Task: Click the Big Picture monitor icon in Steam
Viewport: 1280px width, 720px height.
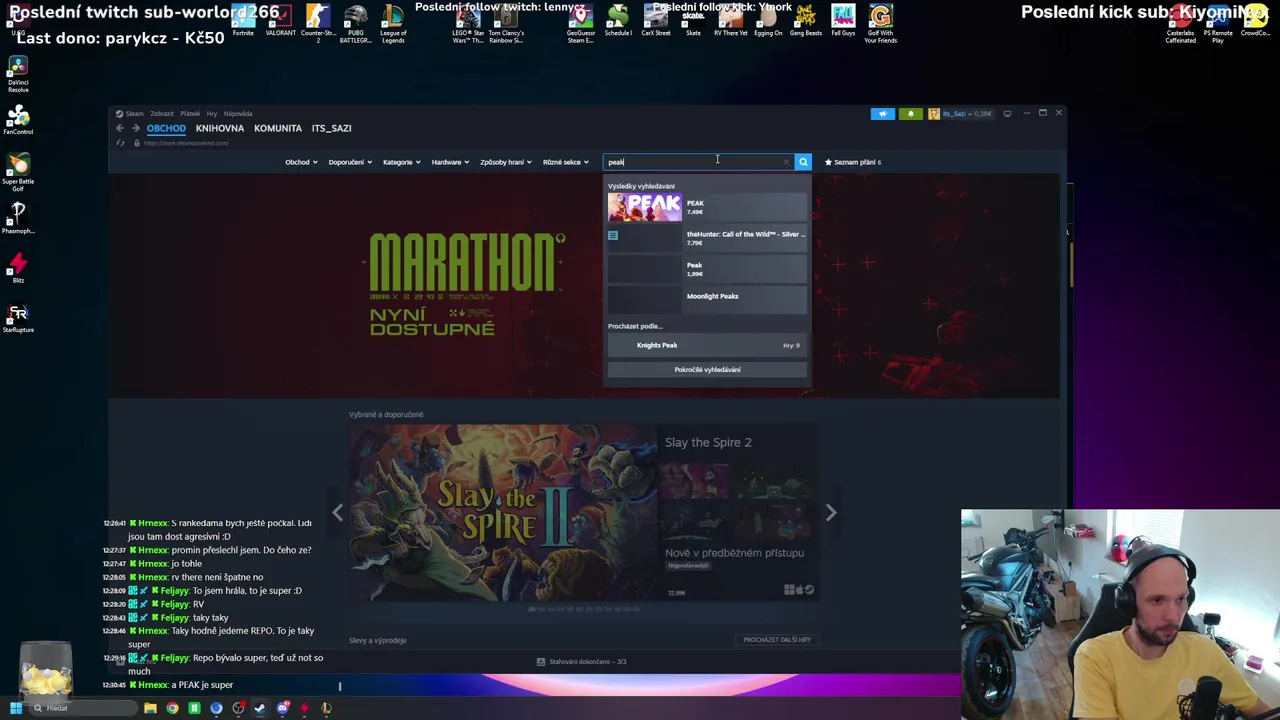Action: coord(1007,113)
